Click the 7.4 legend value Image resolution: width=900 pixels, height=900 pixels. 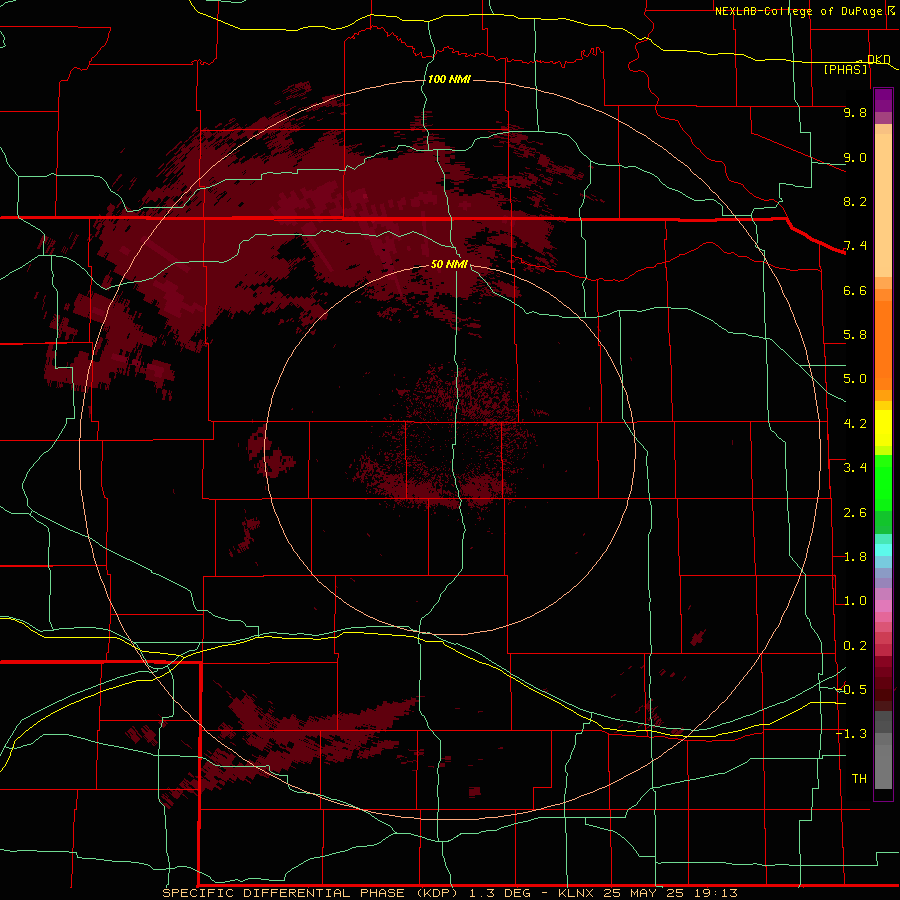(855, 246)
